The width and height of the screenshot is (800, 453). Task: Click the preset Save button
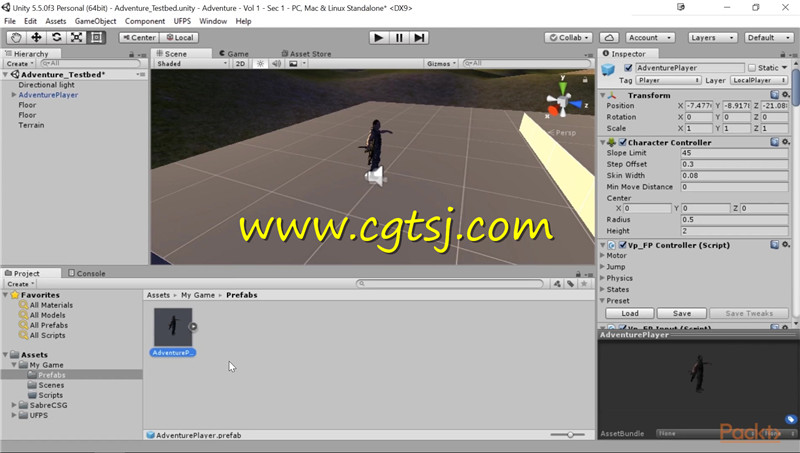pyautogui.click(x=682, y=313)
